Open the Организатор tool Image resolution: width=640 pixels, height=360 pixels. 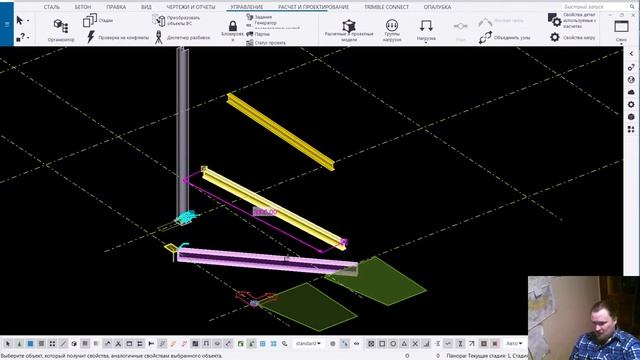(61, 29)
